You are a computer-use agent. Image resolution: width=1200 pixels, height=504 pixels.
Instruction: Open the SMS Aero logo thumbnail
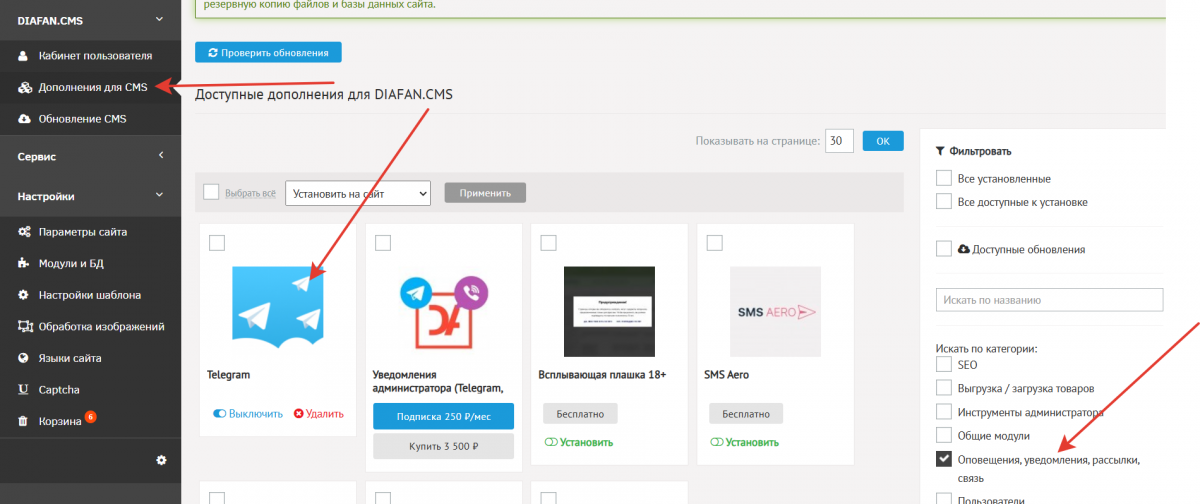[775, 311]
